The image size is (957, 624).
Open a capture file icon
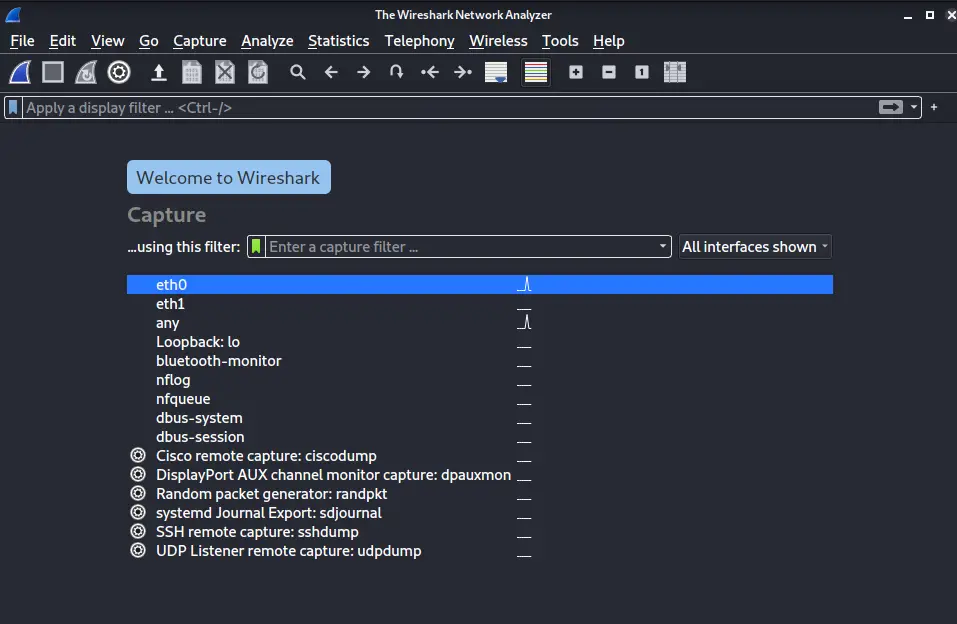coord(159,72)
